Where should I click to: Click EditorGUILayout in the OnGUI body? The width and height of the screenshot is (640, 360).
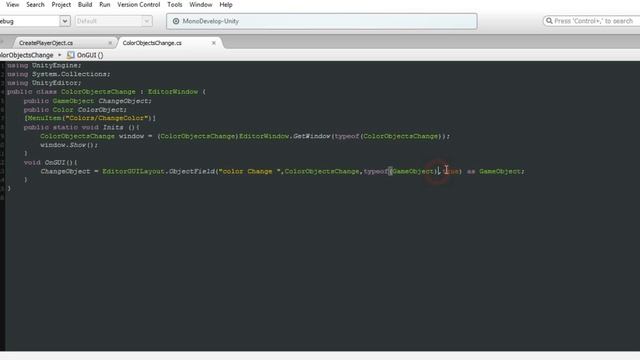[x=133, y=171]
